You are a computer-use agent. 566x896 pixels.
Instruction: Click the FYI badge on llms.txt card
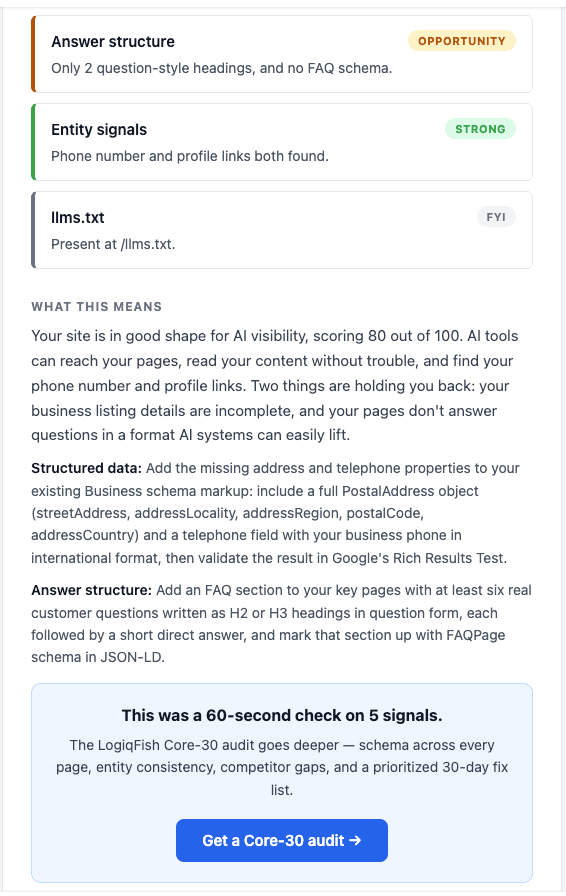pos(496,217)
